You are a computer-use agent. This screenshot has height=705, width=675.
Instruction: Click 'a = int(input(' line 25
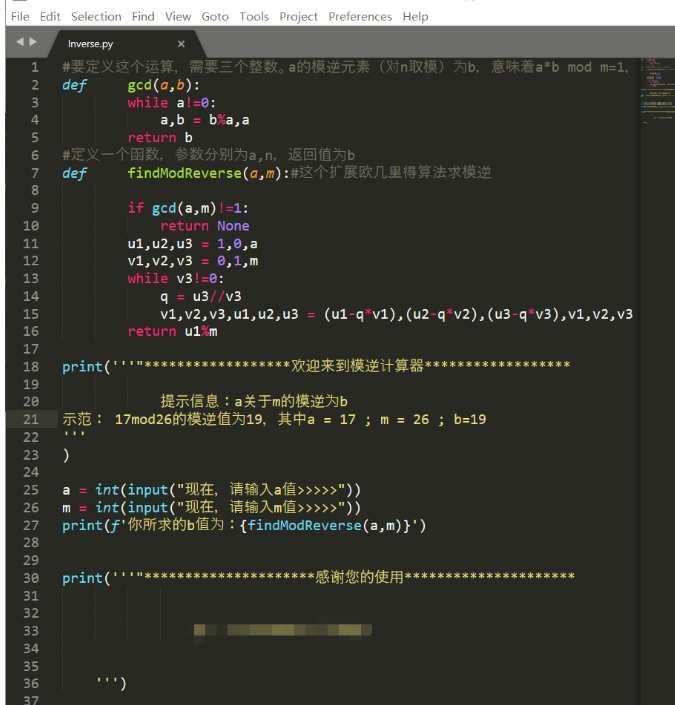click(212, 490)
